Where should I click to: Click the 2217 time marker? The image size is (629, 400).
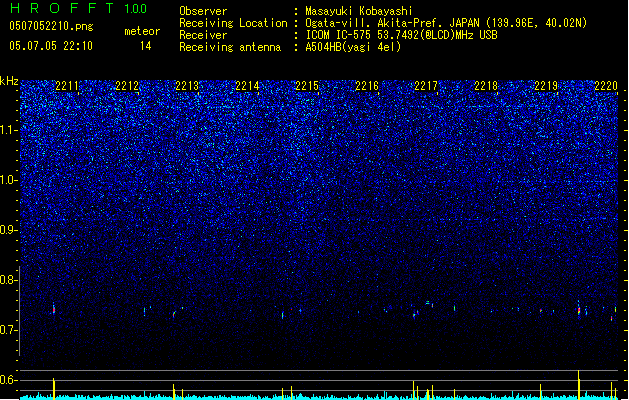426,86
